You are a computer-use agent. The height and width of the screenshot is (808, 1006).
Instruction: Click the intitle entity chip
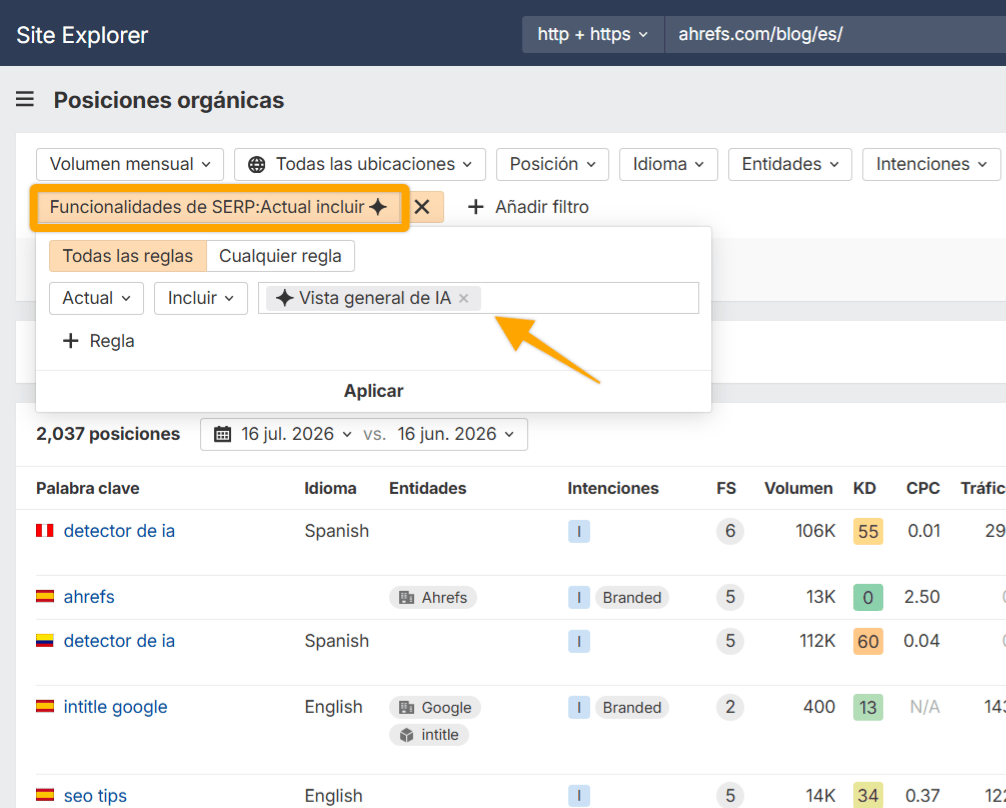pos(429,735)
